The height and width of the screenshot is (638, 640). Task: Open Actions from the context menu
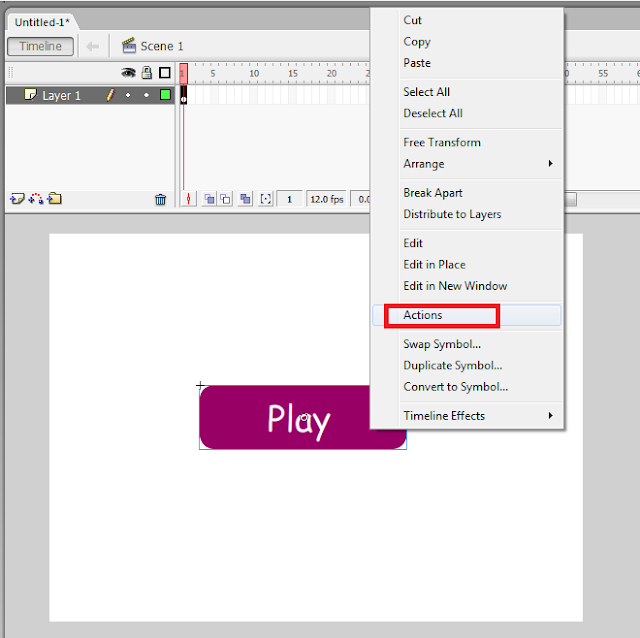(467, 315)
